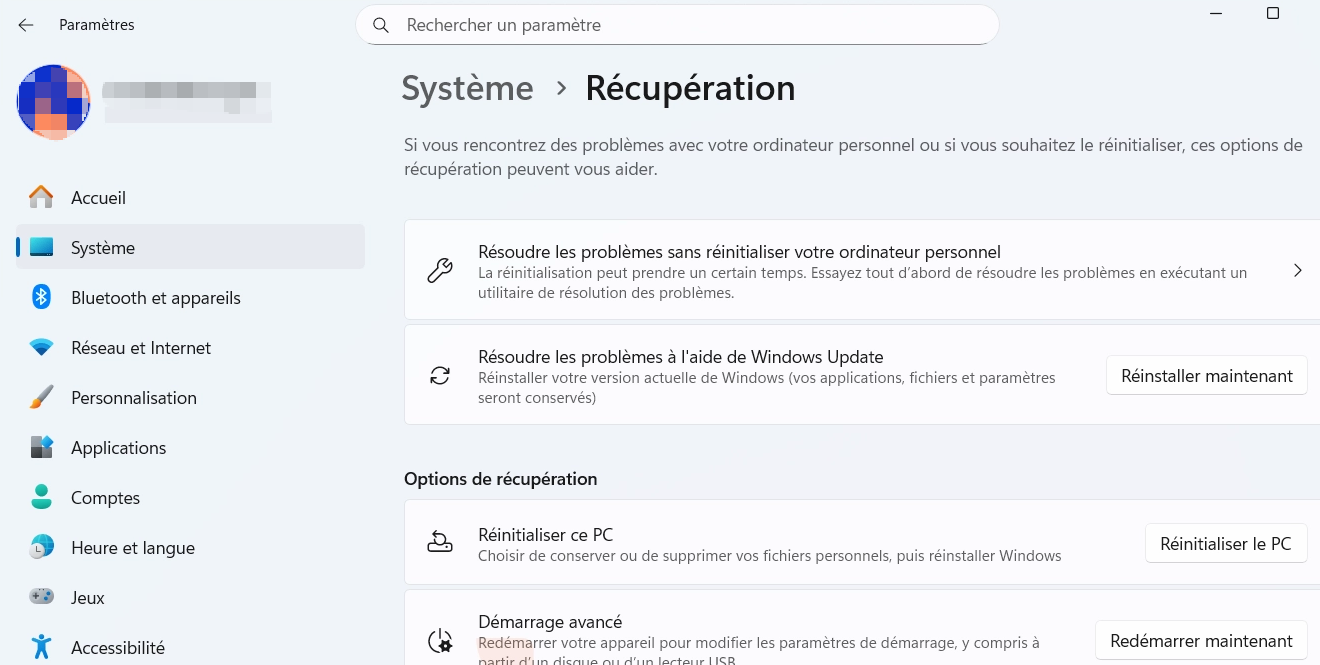The width and height of the screenshot is (1320, 665).
Task: Click the Personnalisation brush icon
Action: pyautogui.click(x=41, y=397)
